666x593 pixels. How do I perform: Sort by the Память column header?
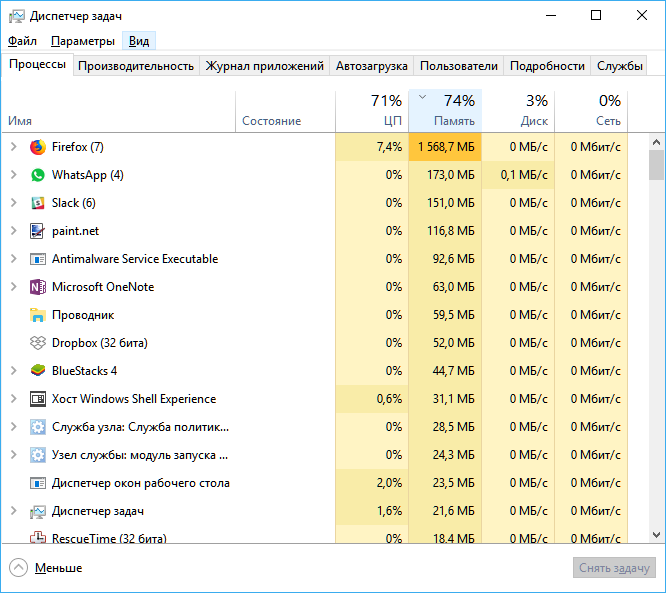(x=446, y=110)
